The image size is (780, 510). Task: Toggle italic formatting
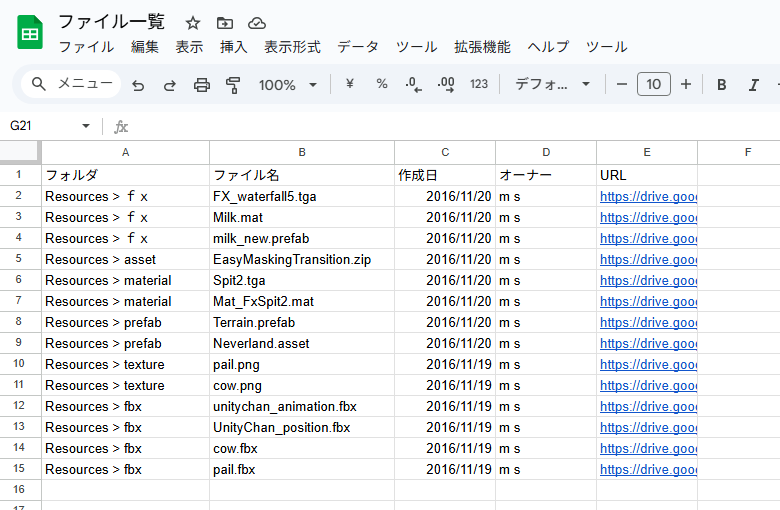pyautogui.click(x=753, y=85)
